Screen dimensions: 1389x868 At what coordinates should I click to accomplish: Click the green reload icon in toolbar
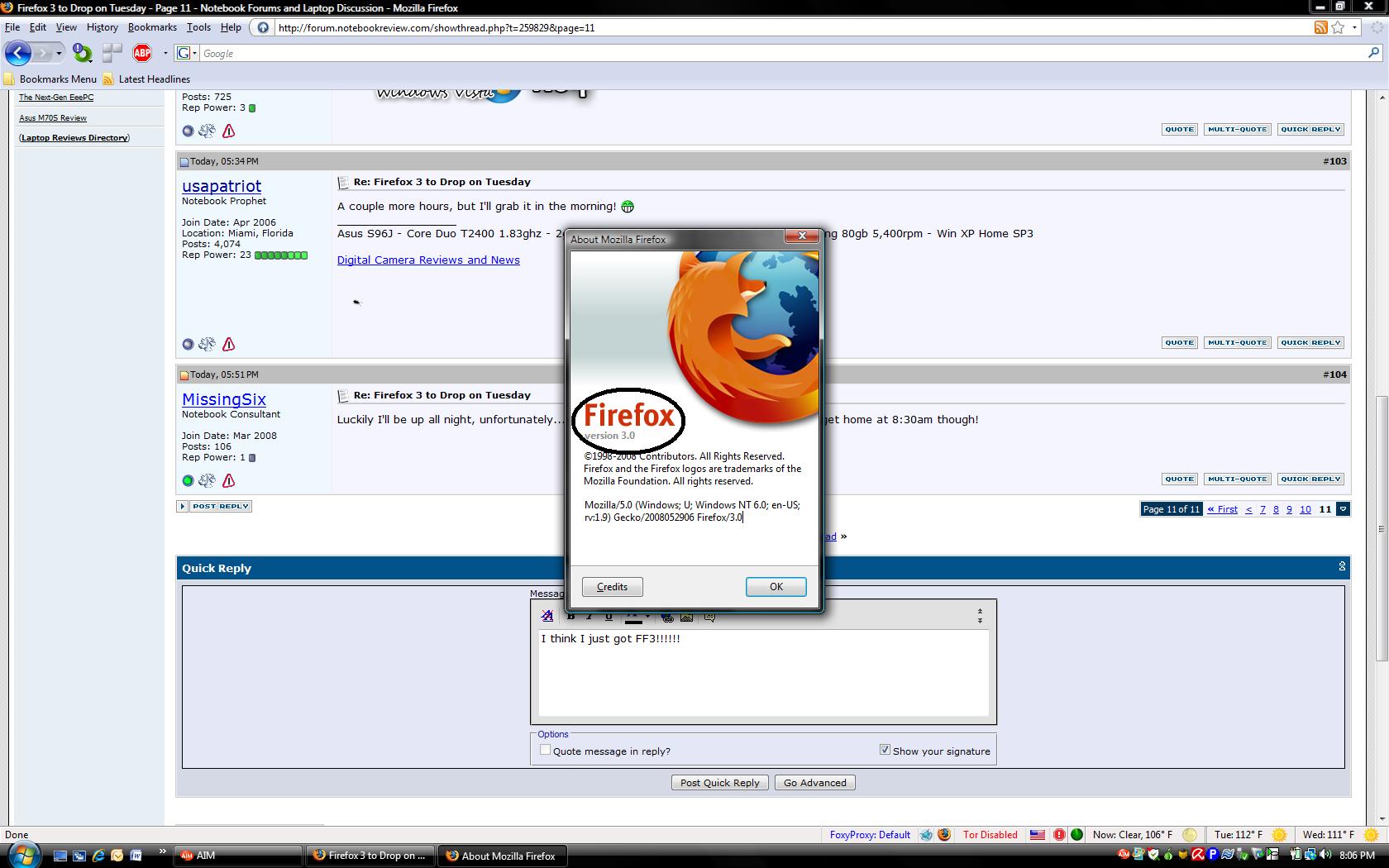coord(82,53)
